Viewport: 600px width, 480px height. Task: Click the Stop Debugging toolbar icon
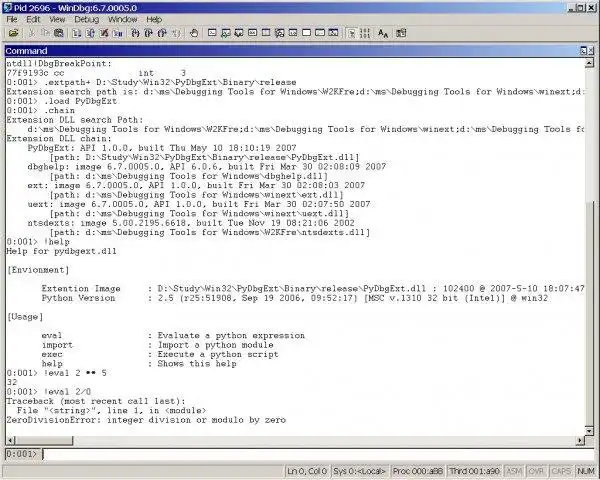pos(104,33)
